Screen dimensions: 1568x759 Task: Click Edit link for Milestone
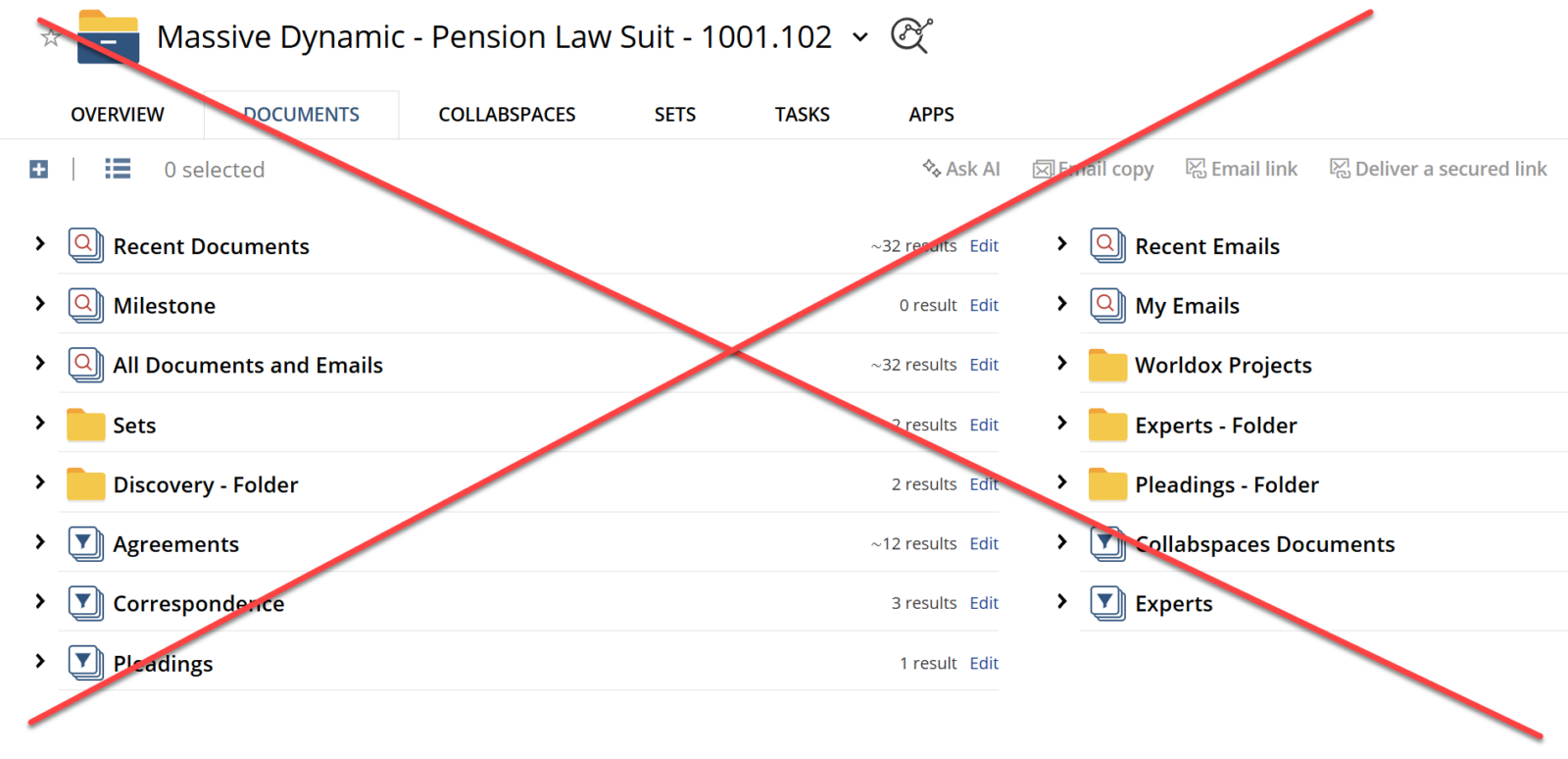pyautogui.click(x=984, y=306)
